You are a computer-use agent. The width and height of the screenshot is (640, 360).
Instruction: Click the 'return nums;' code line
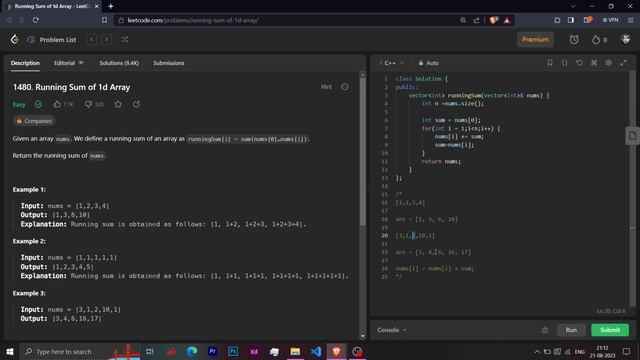(x=441, y=162)
